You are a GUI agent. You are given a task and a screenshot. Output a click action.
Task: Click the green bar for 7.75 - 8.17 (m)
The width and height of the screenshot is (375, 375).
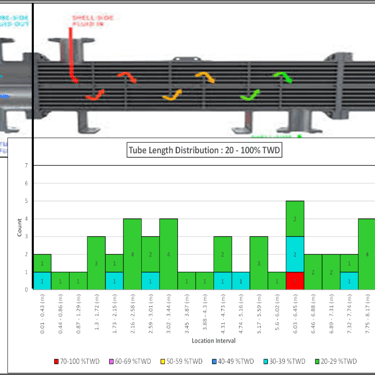(367, 254)
